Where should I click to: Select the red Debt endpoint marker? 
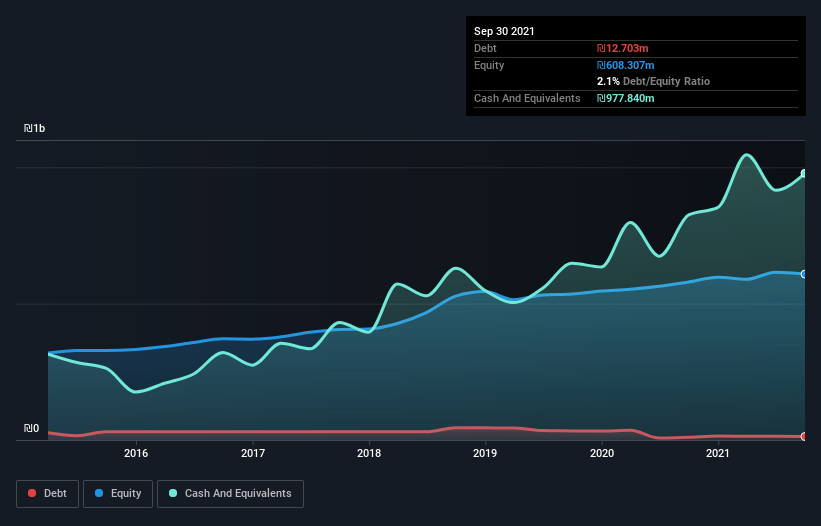[804, 437]
